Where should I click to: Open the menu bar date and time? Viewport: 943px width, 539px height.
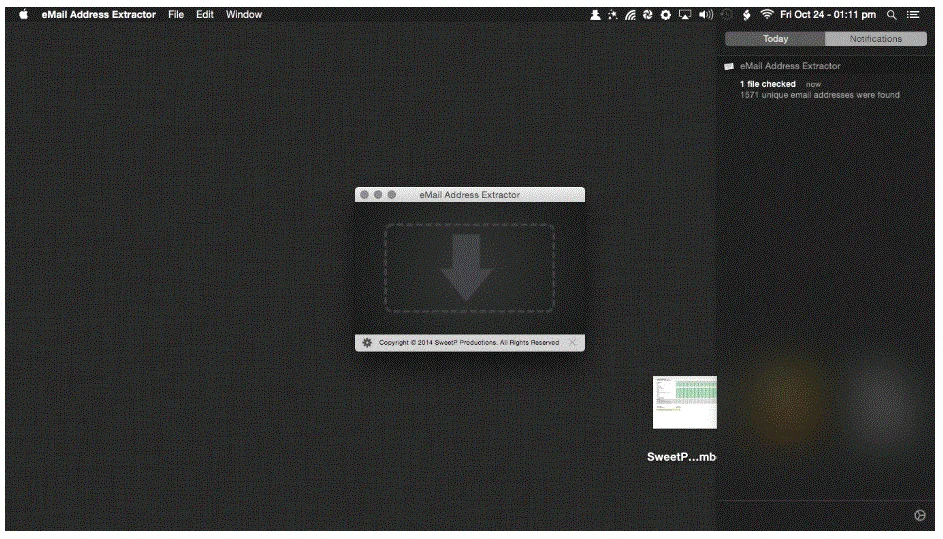828,14
